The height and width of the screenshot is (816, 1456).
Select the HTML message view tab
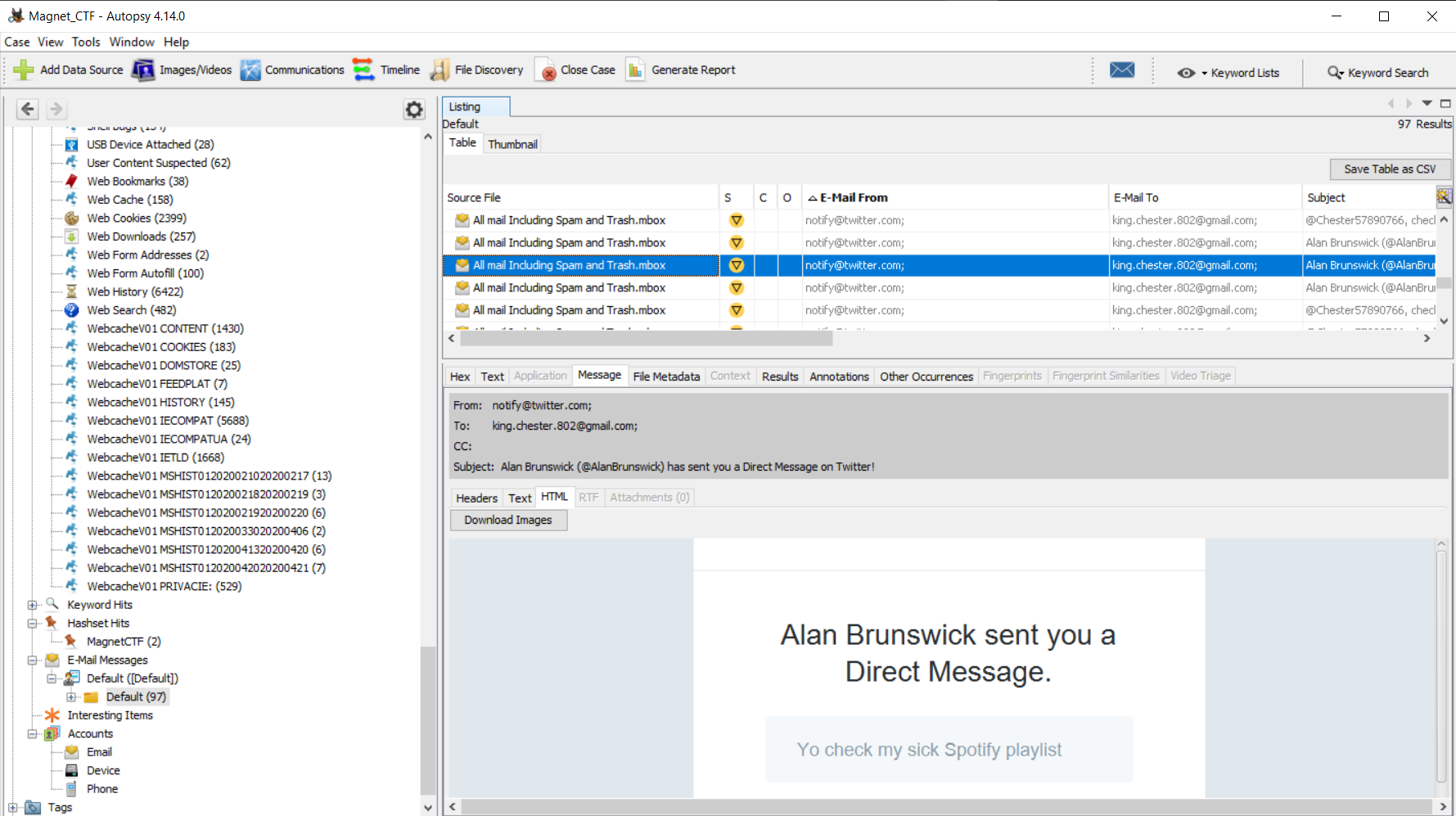[554, 497]
